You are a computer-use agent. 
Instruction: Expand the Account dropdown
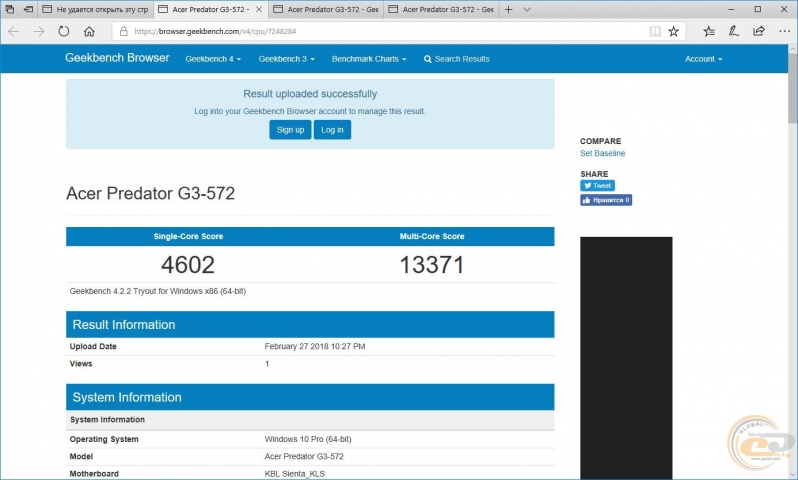coord(703,59)
